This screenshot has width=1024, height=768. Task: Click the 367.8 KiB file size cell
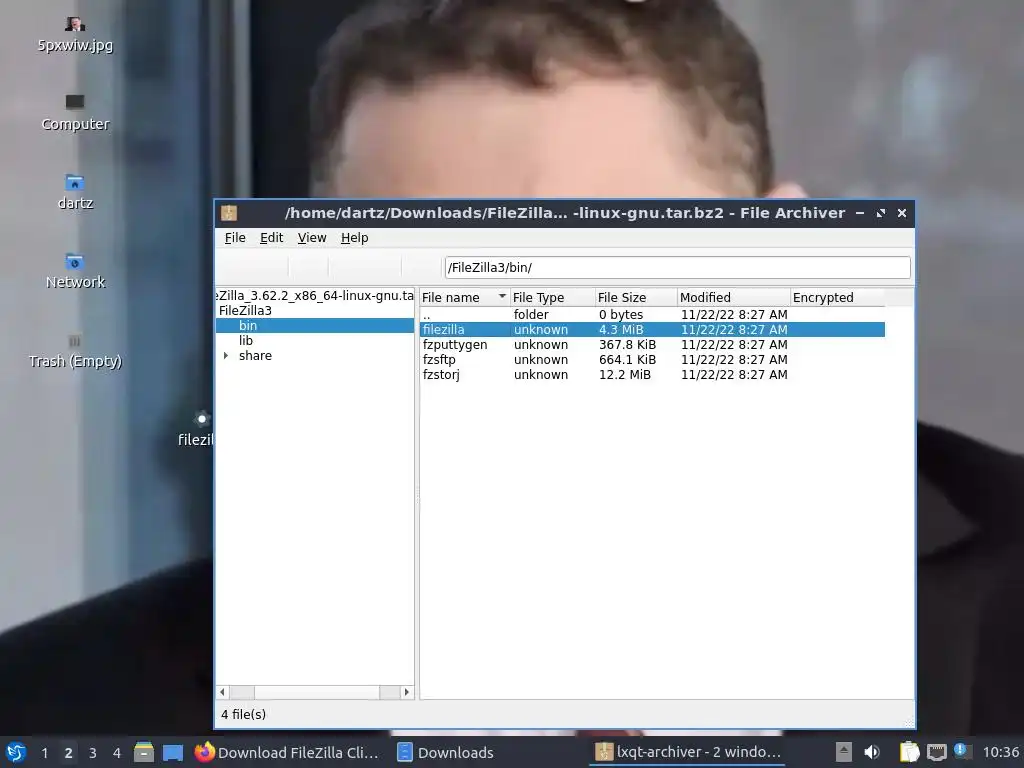pyautogui.click(x=627, y=344)
